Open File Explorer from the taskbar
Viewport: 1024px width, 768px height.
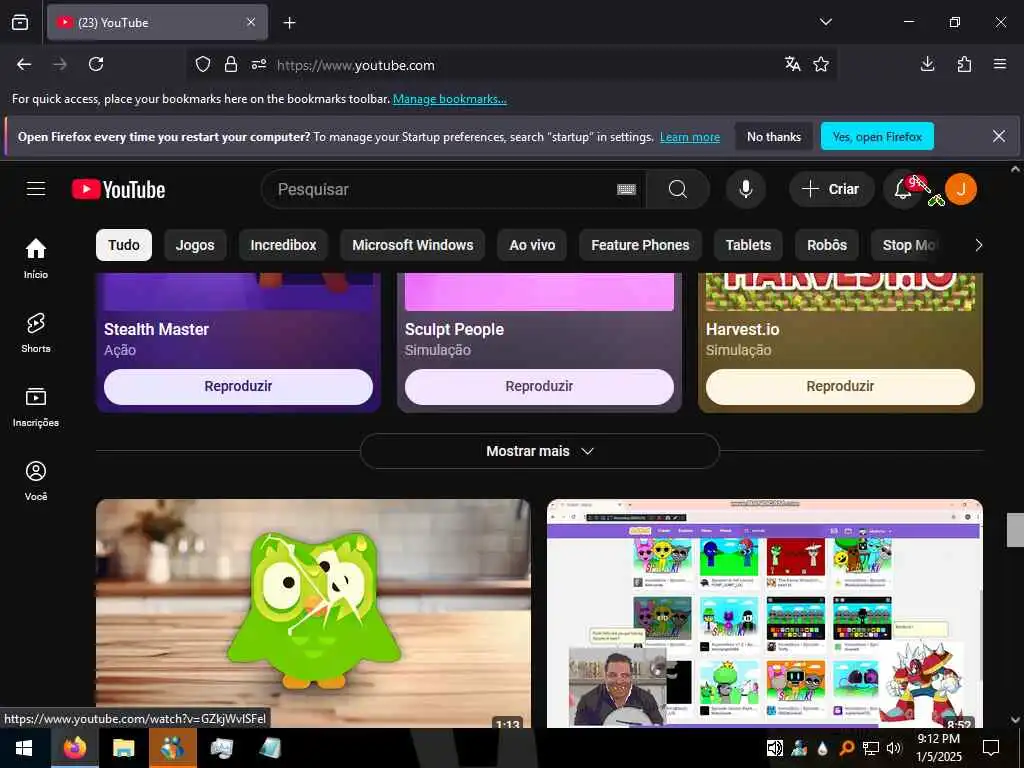123,748
